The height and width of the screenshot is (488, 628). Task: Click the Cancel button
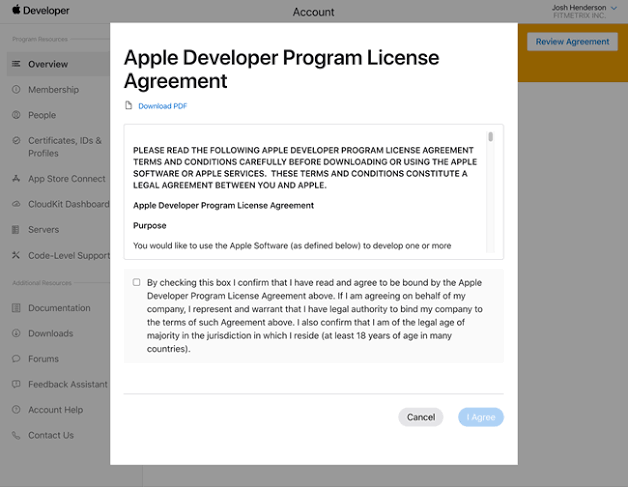tap(421, 417)
